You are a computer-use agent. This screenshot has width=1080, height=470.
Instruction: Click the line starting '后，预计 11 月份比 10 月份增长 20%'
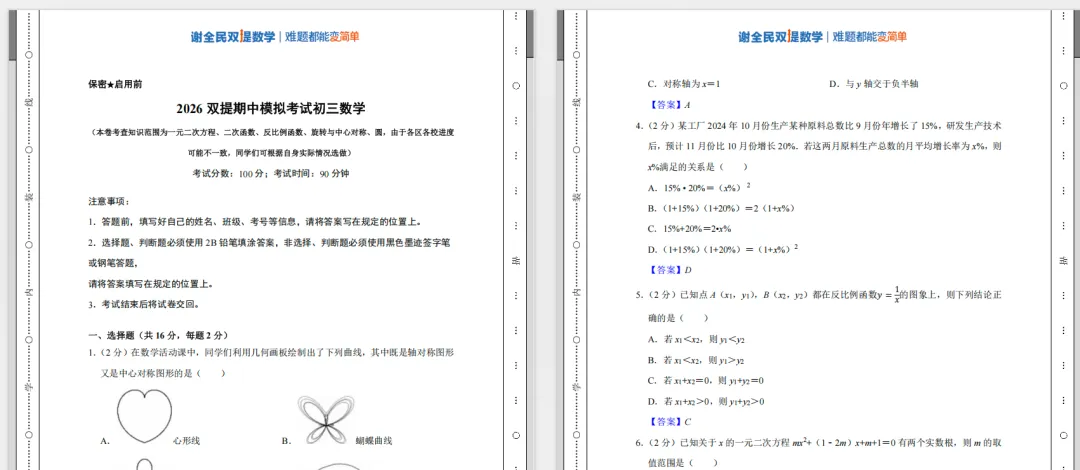pos(824,146)
